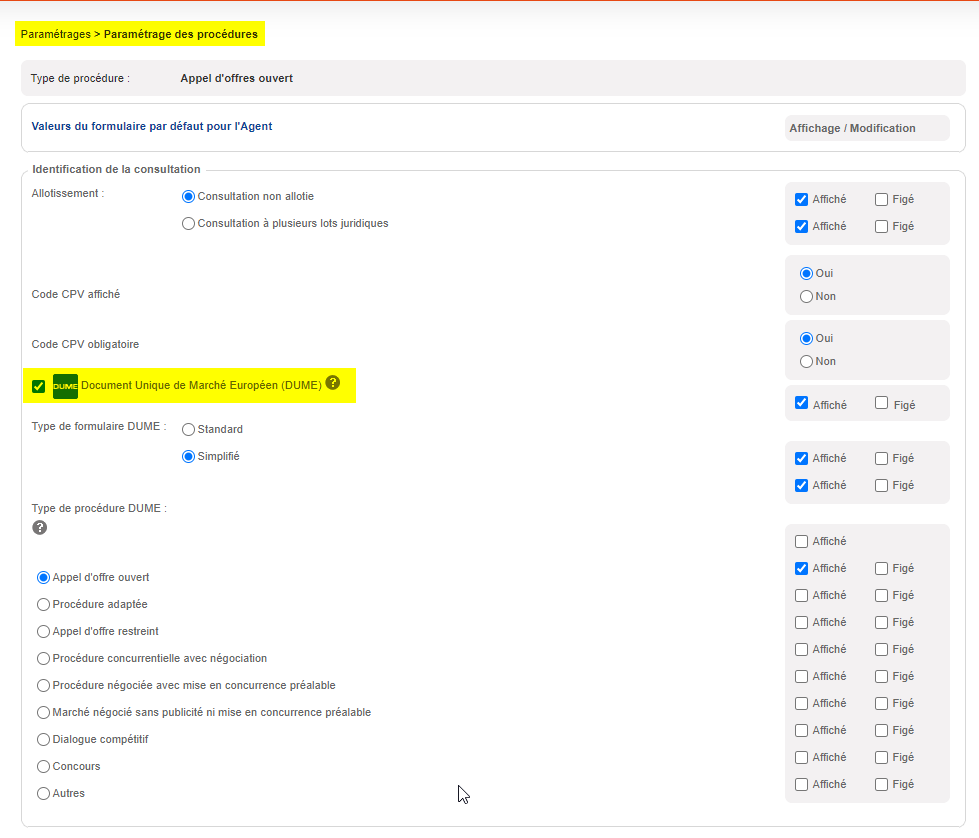Select Appel d'offre restreint radio button
This screenshot has width=979, height=838.
point(43,632)
